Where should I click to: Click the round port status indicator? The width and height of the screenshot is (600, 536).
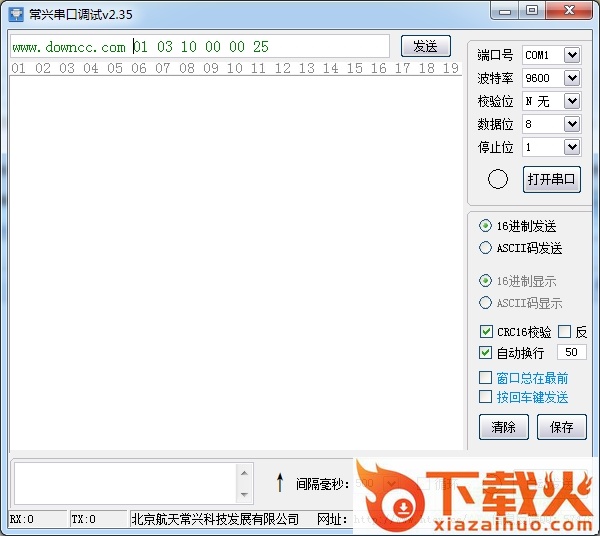pyautogui.click(x=497, y=179)
